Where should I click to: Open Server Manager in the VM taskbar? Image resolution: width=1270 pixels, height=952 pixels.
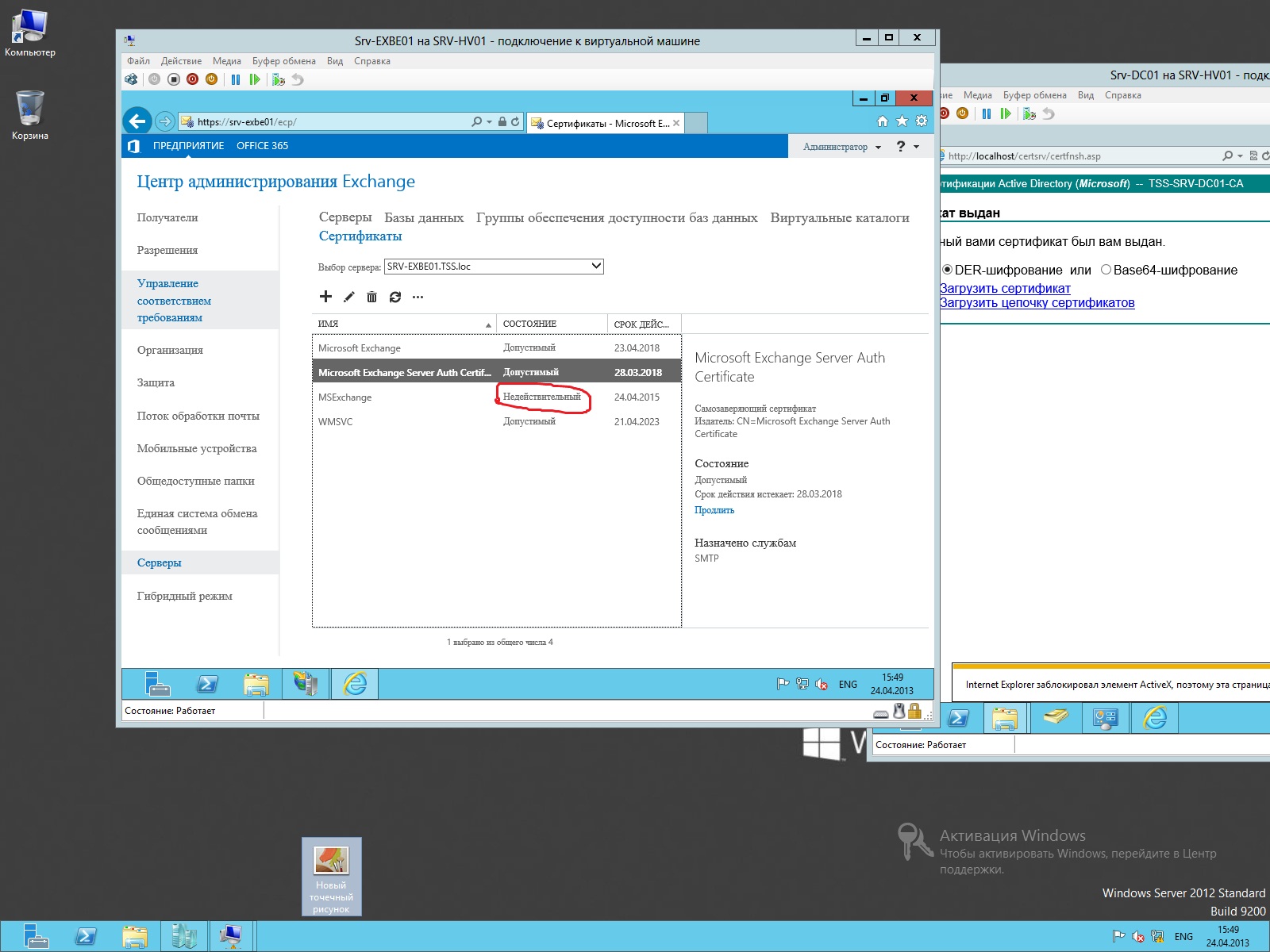click(x=157, y=684)
